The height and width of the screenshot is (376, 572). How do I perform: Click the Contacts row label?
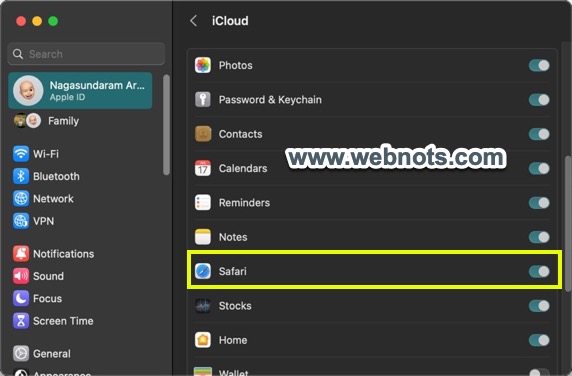click(240, 134)
